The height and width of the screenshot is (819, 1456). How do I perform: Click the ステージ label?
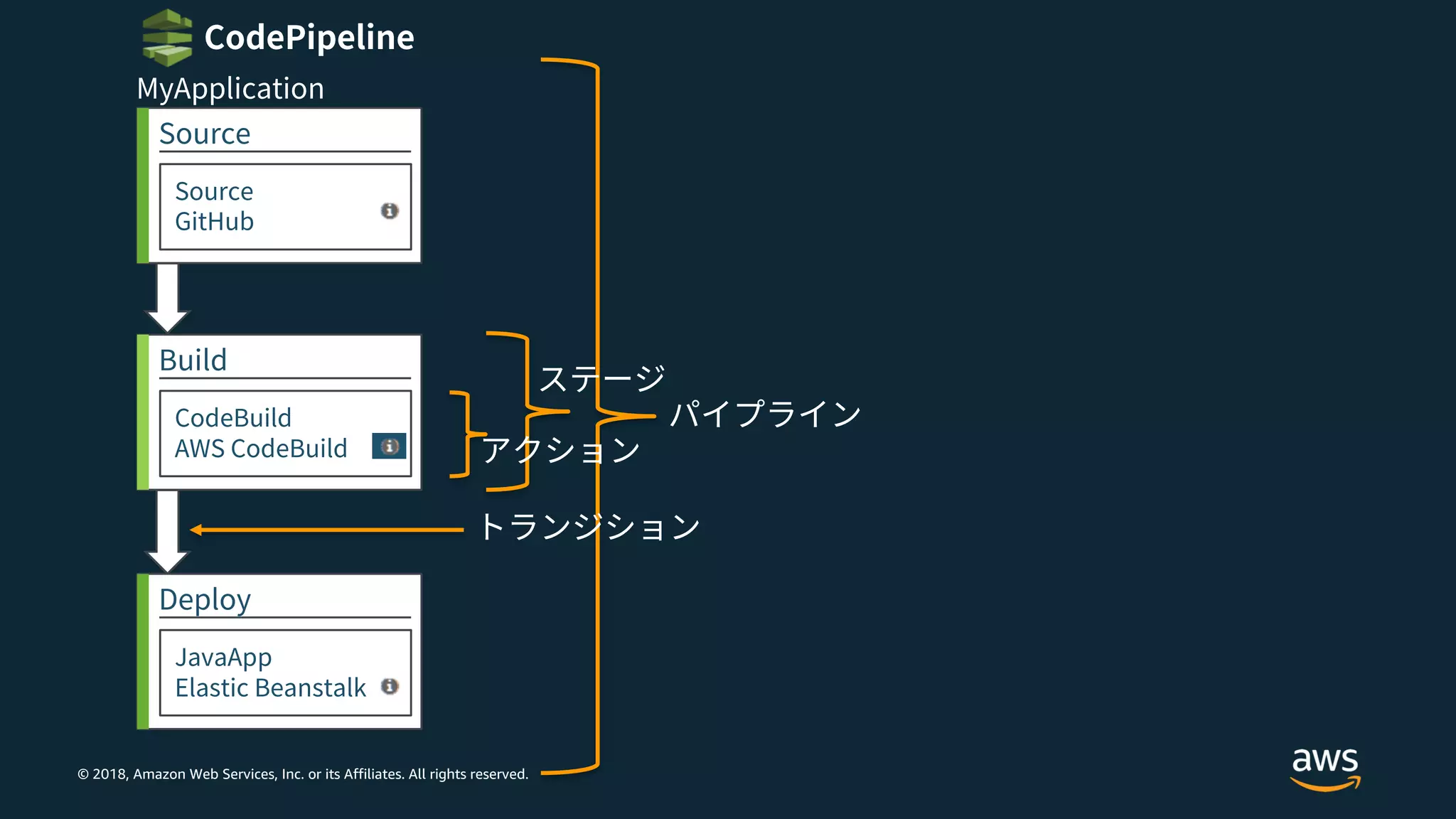click(x=601, y=378)
